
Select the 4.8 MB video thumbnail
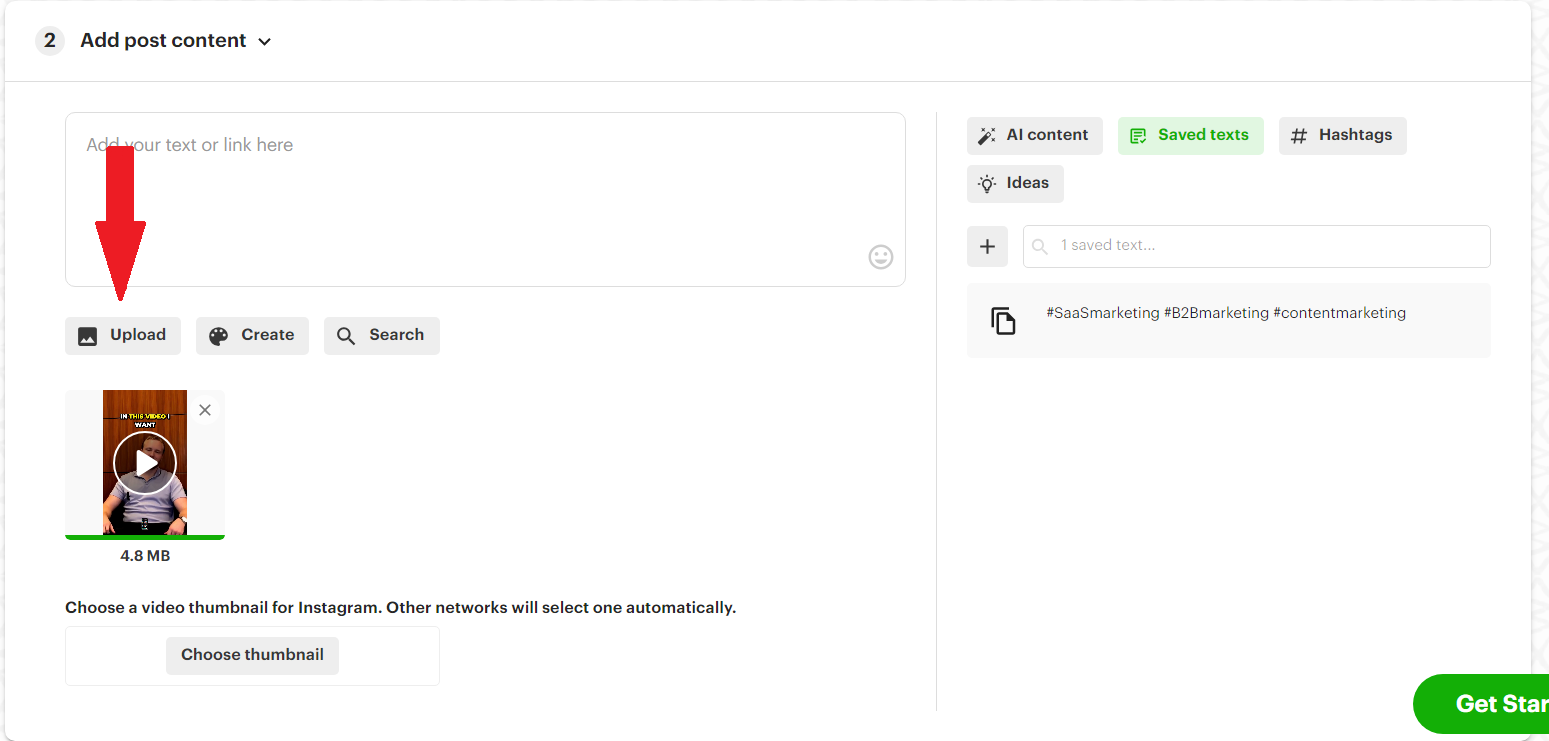click(x=144, y=462)
